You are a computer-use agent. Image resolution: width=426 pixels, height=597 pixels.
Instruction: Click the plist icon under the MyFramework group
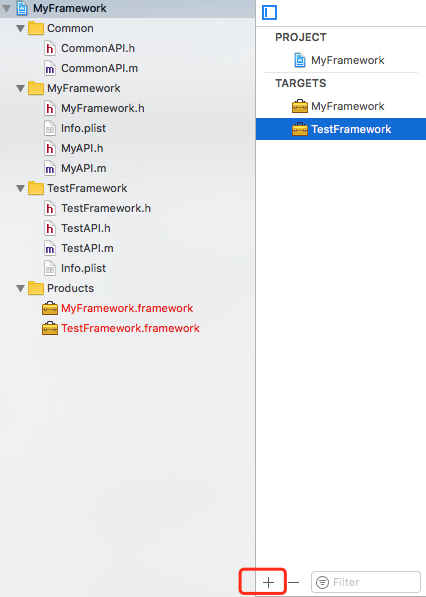tap(49, 128)
